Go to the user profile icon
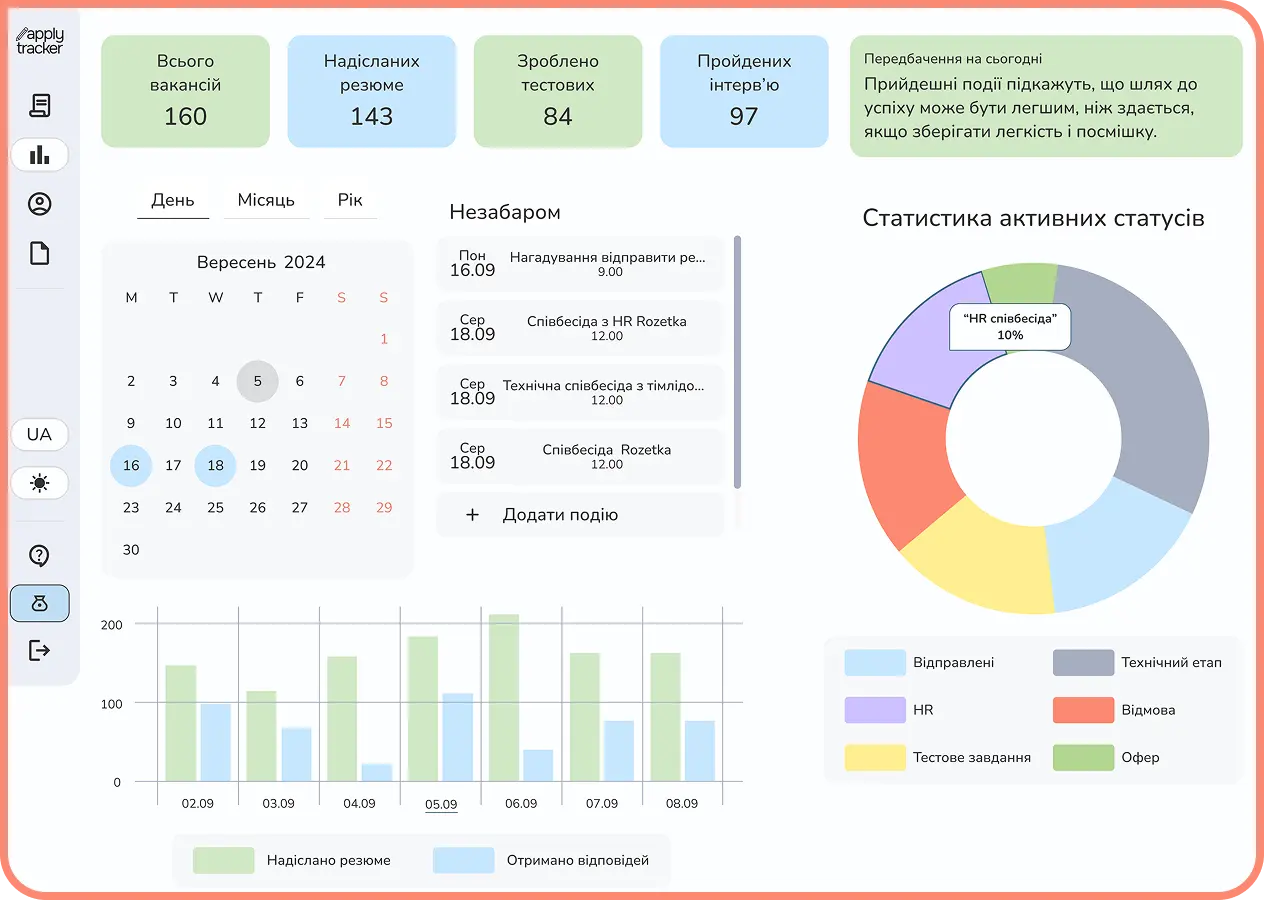 click(x=40, y=204)
